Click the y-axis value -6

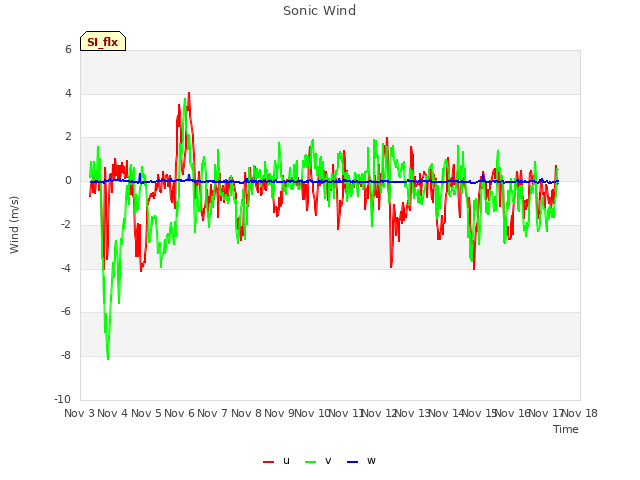click(67, 312)
